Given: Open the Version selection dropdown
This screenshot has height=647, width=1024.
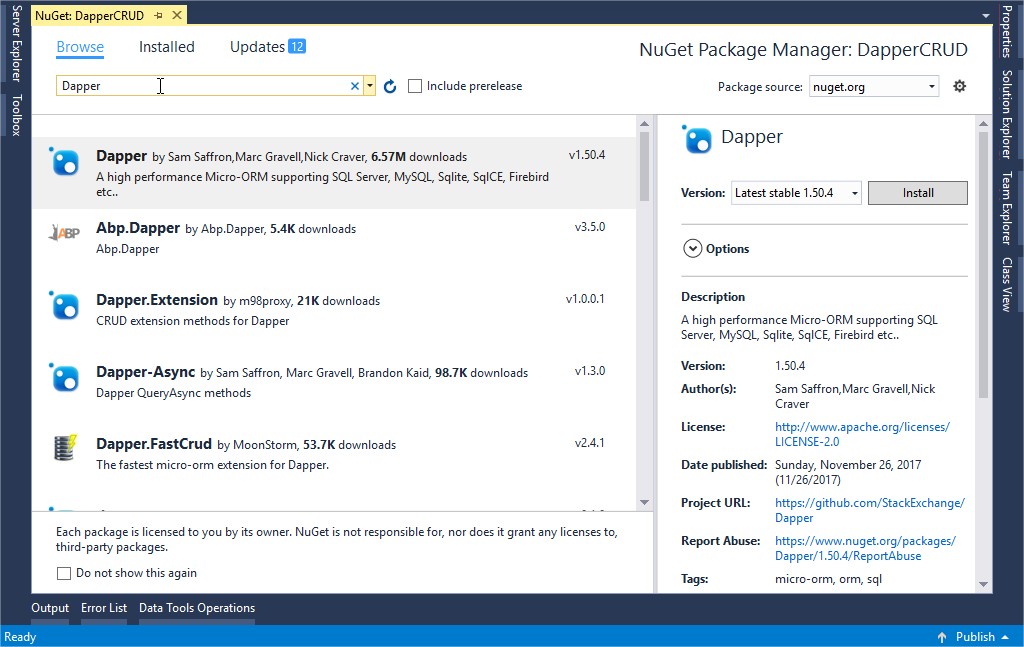Looking at the screenshot, I should coord(855,192).
